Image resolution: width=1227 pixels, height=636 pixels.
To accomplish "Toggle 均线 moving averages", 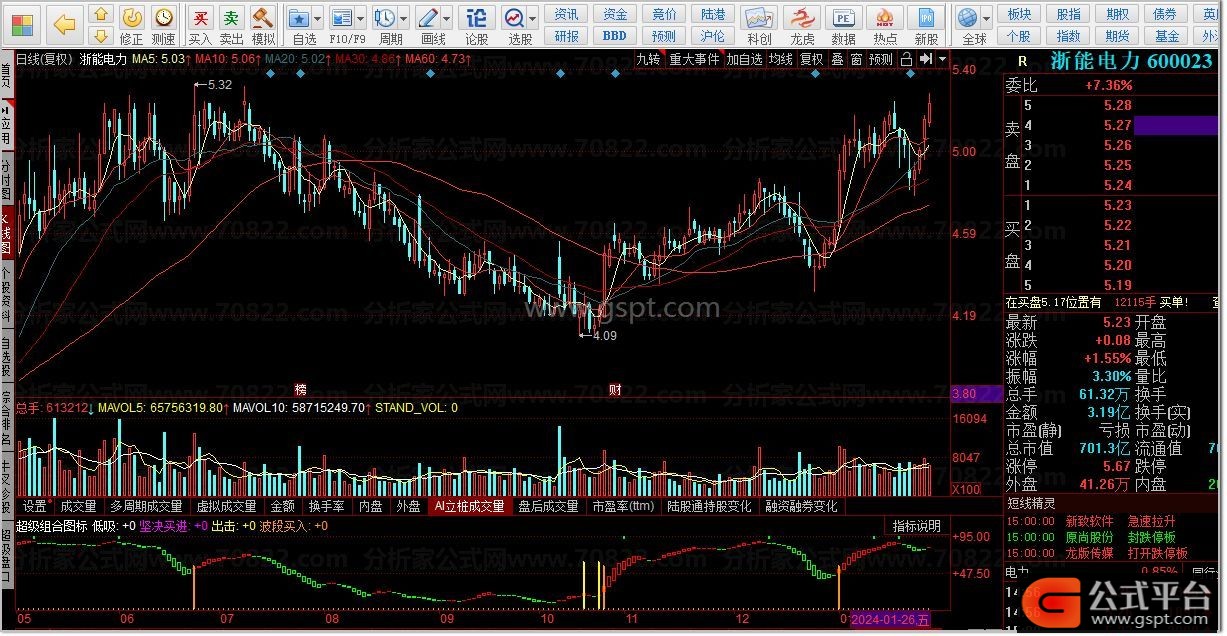I will click(x=781, y=59).
